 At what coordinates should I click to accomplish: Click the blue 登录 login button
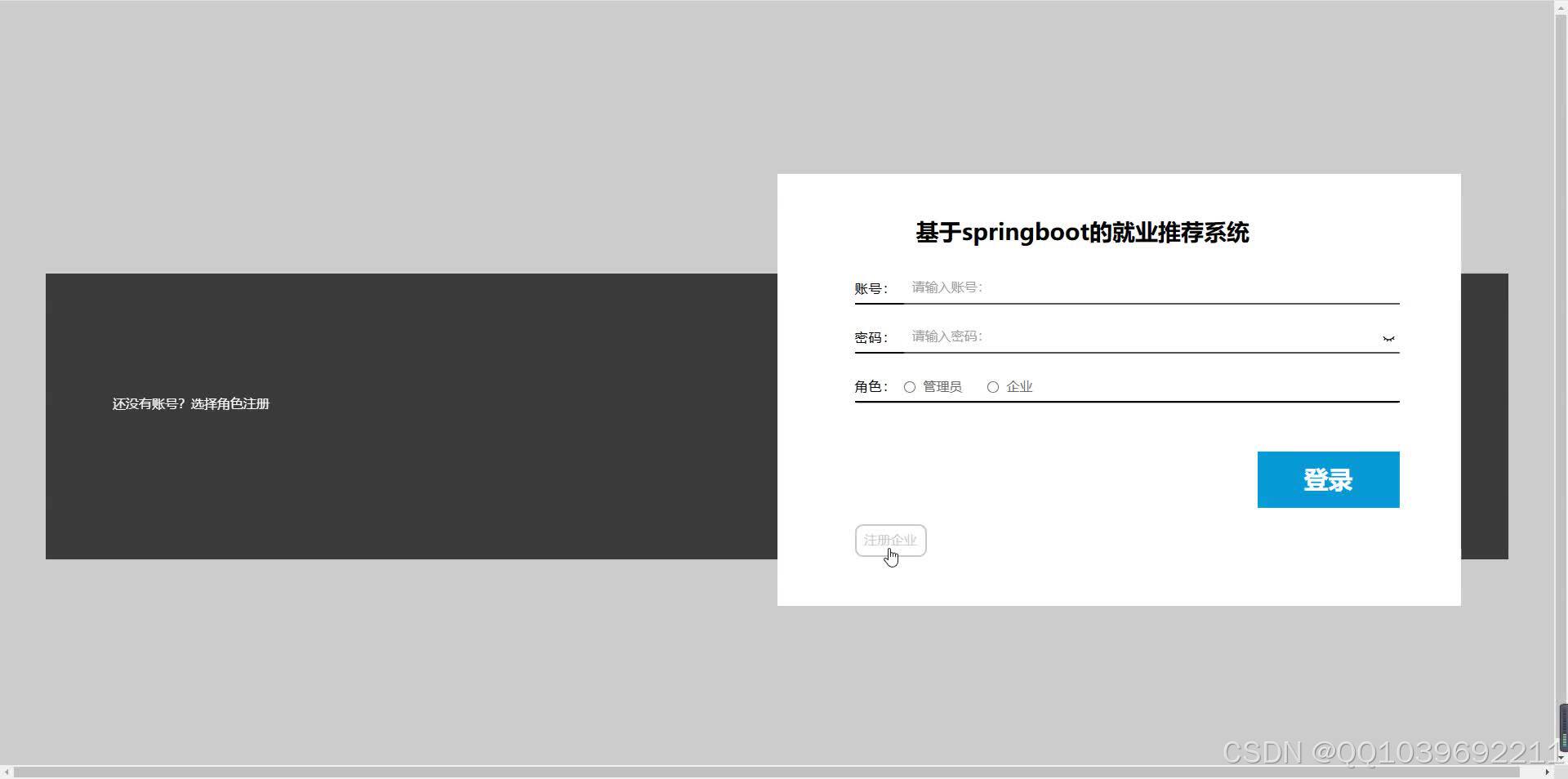[x=1328, y=479]
